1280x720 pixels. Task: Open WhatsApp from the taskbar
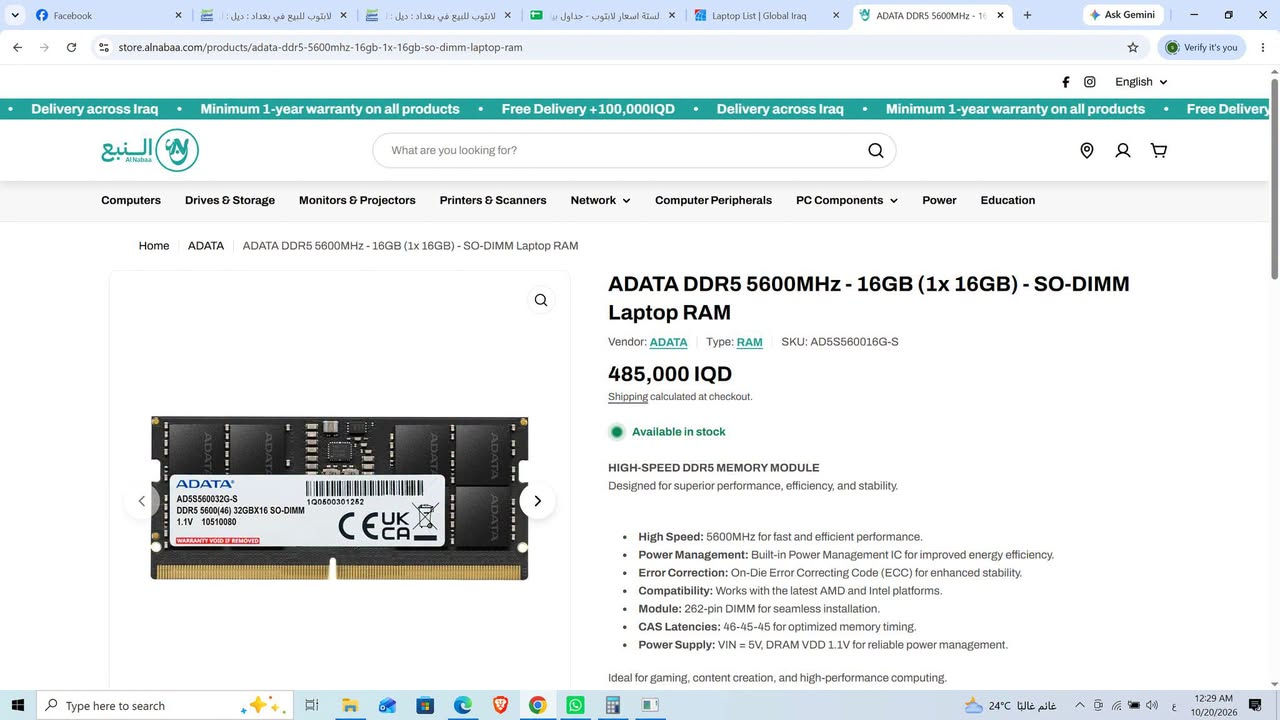click(575, 705)
